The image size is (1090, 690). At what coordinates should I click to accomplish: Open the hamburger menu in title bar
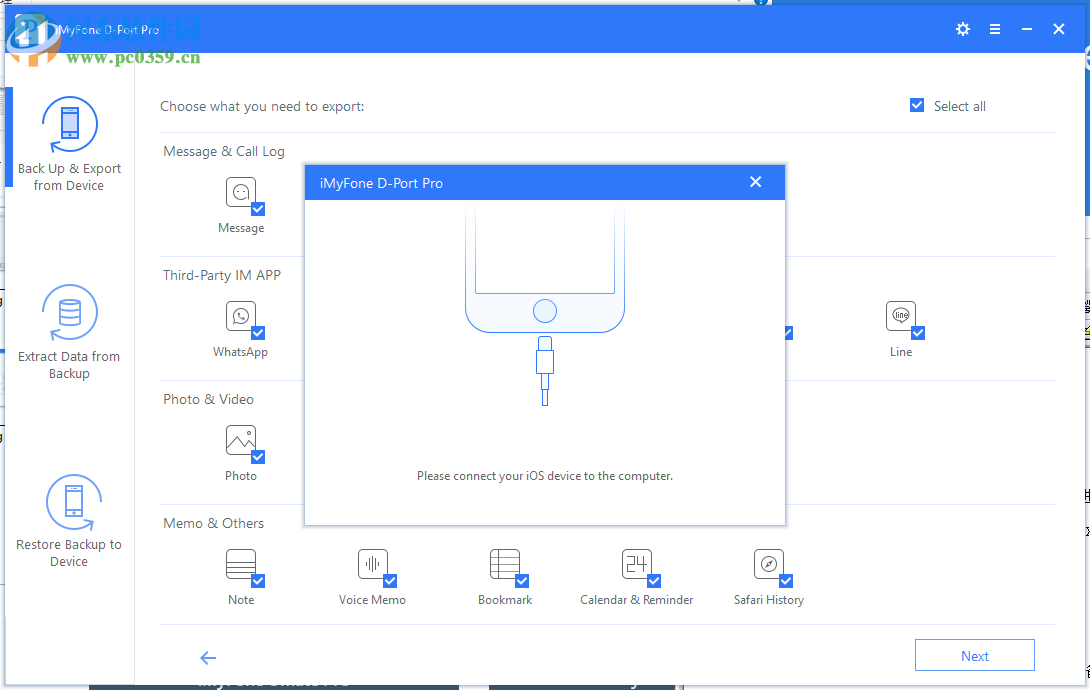click(x=995, y=29)
